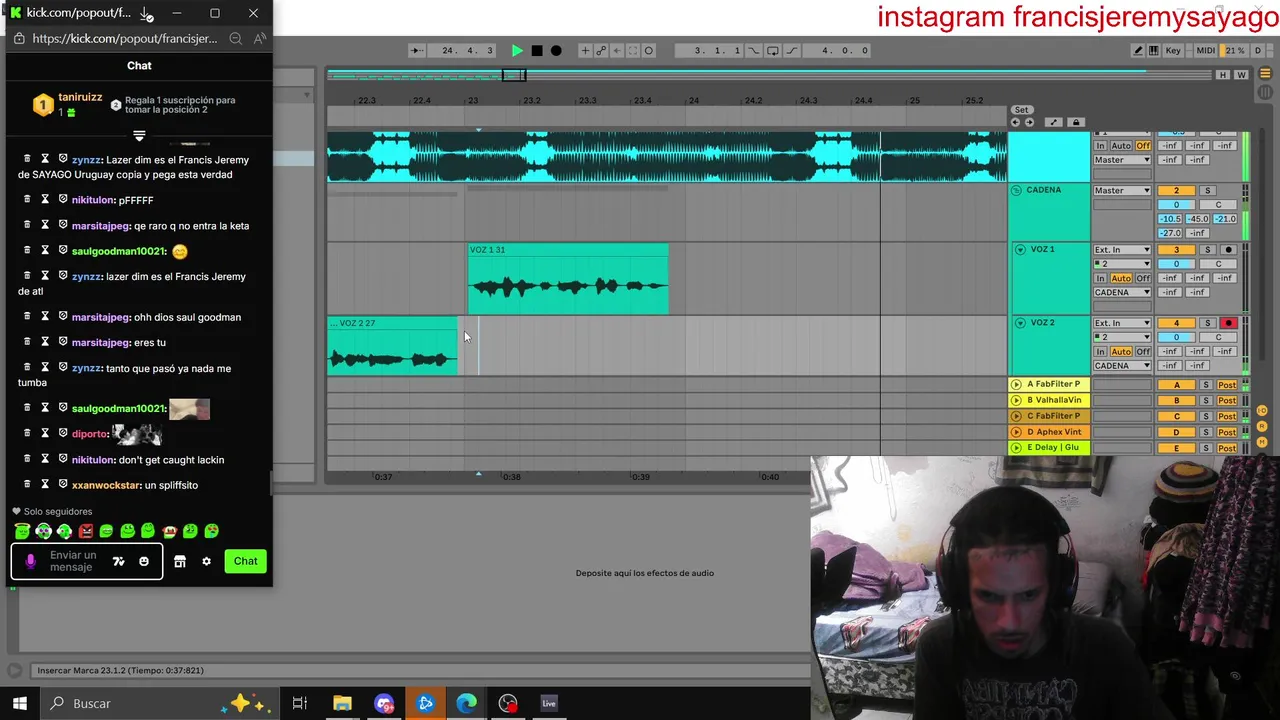The image size is (1280, 720).
Task: Open VOZ 1 Ext. In input dropdown
Action: 1122,250
